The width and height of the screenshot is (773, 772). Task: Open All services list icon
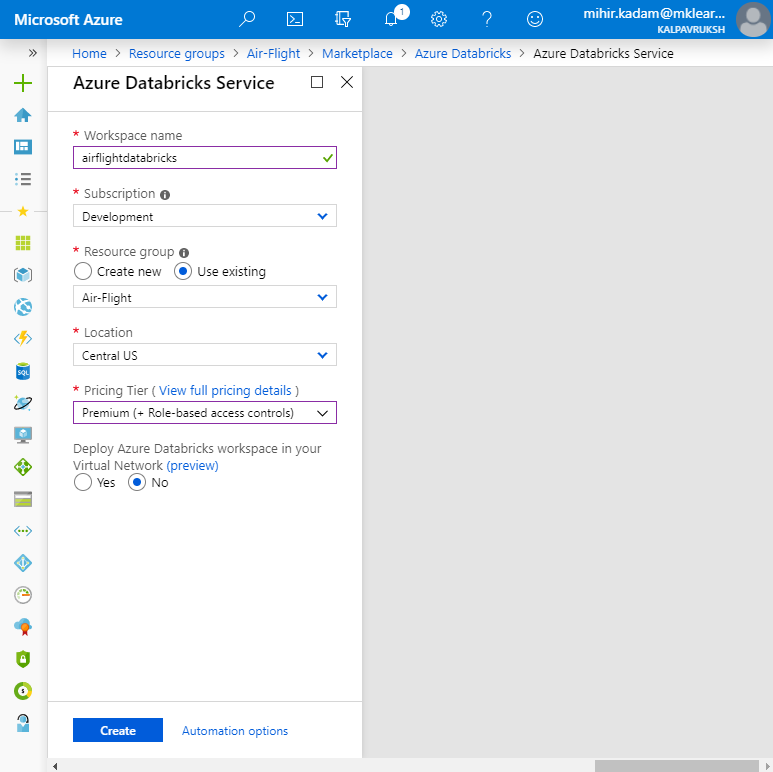23,179
